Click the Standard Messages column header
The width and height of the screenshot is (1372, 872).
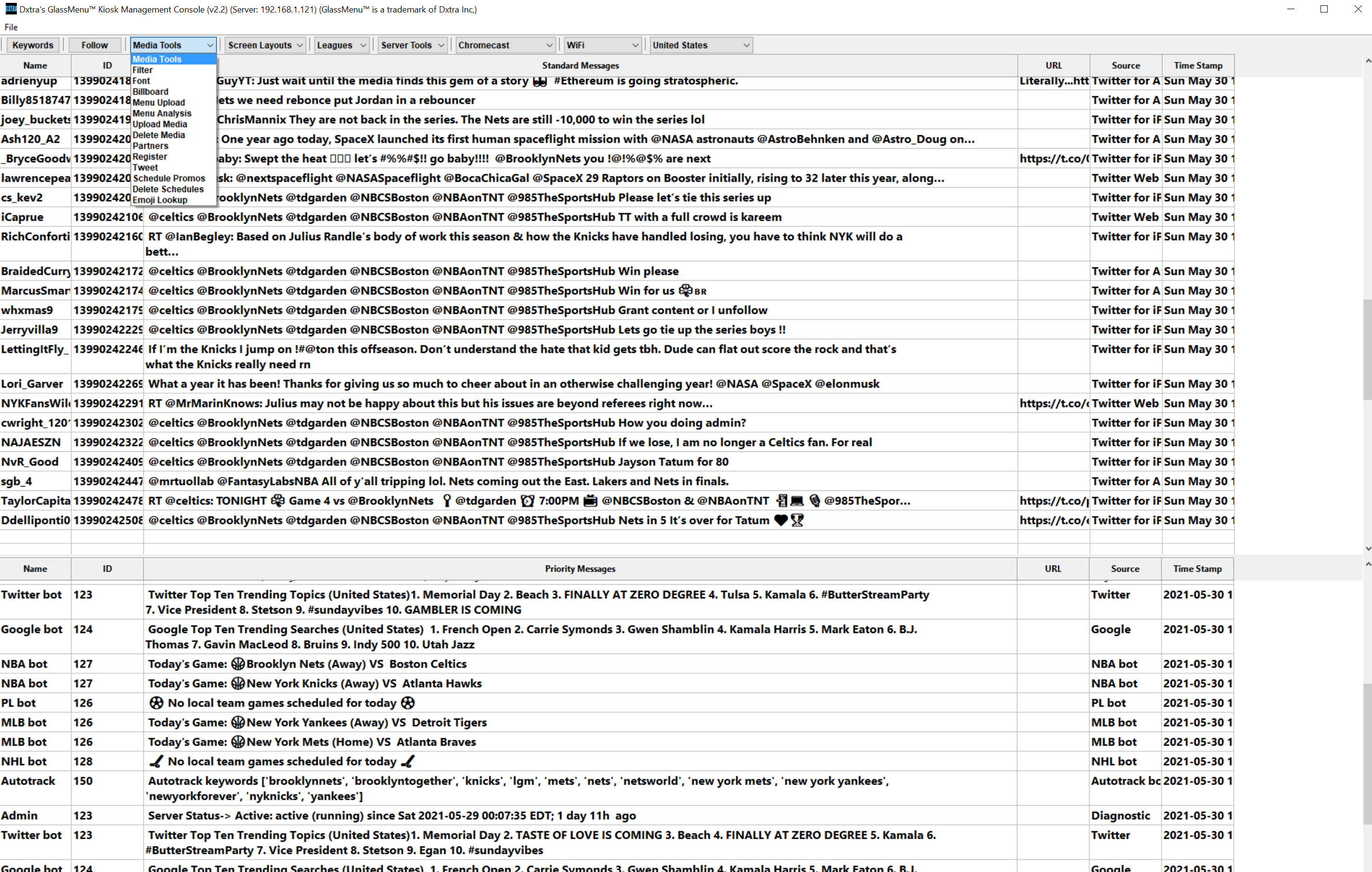[x=580, y=65]
